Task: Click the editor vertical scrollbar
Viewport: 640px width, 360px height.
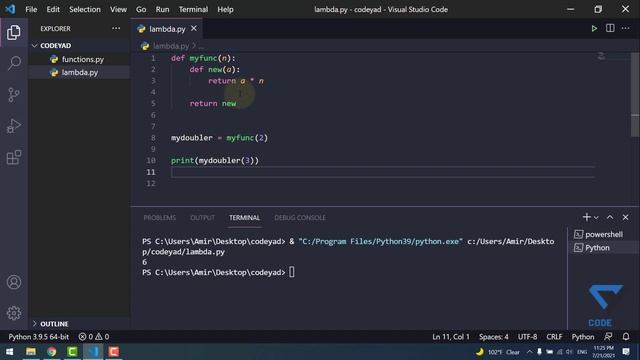Action: click(x=635, y=95)
